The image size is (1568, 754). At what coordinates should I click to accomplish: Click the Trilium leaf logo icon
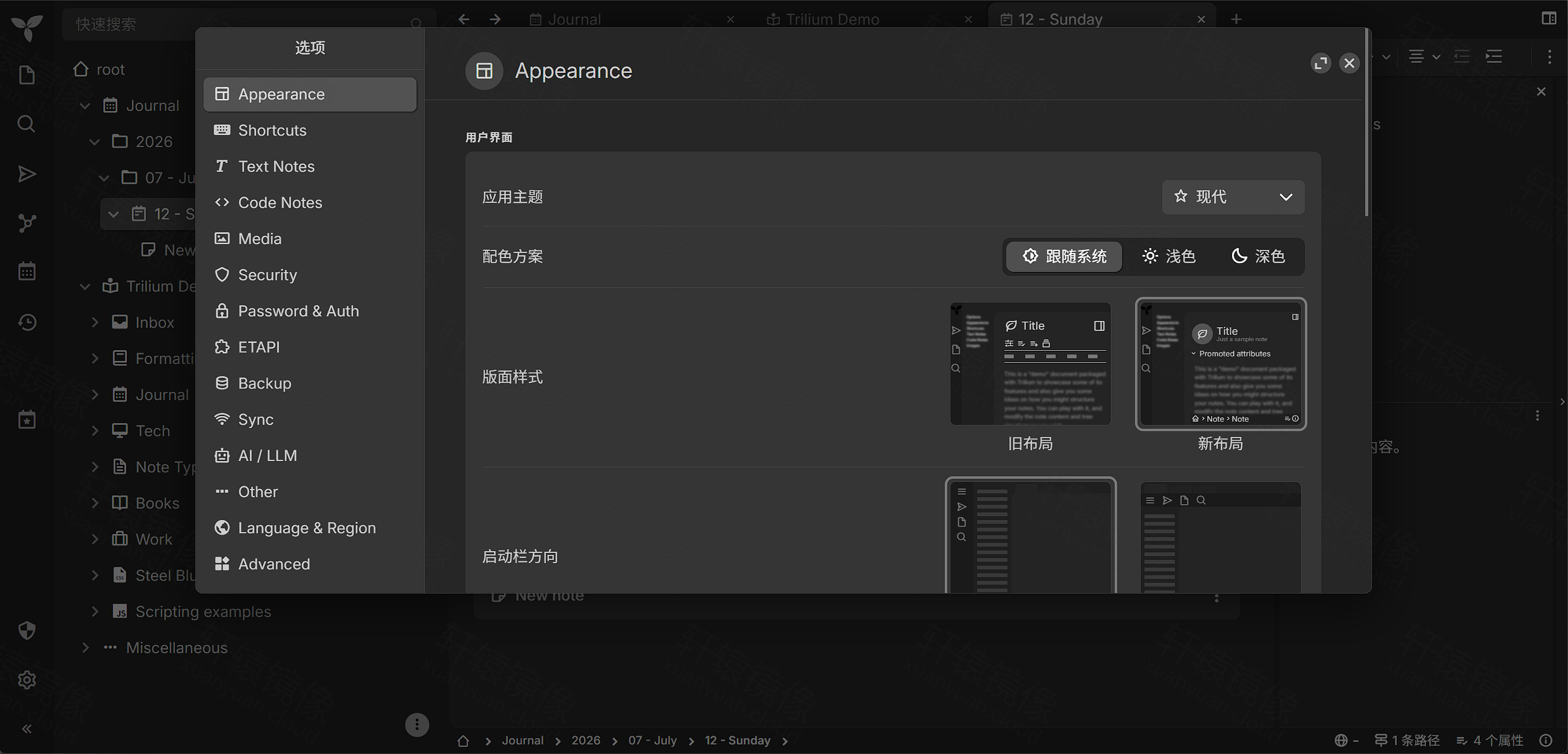click(27, 27)
